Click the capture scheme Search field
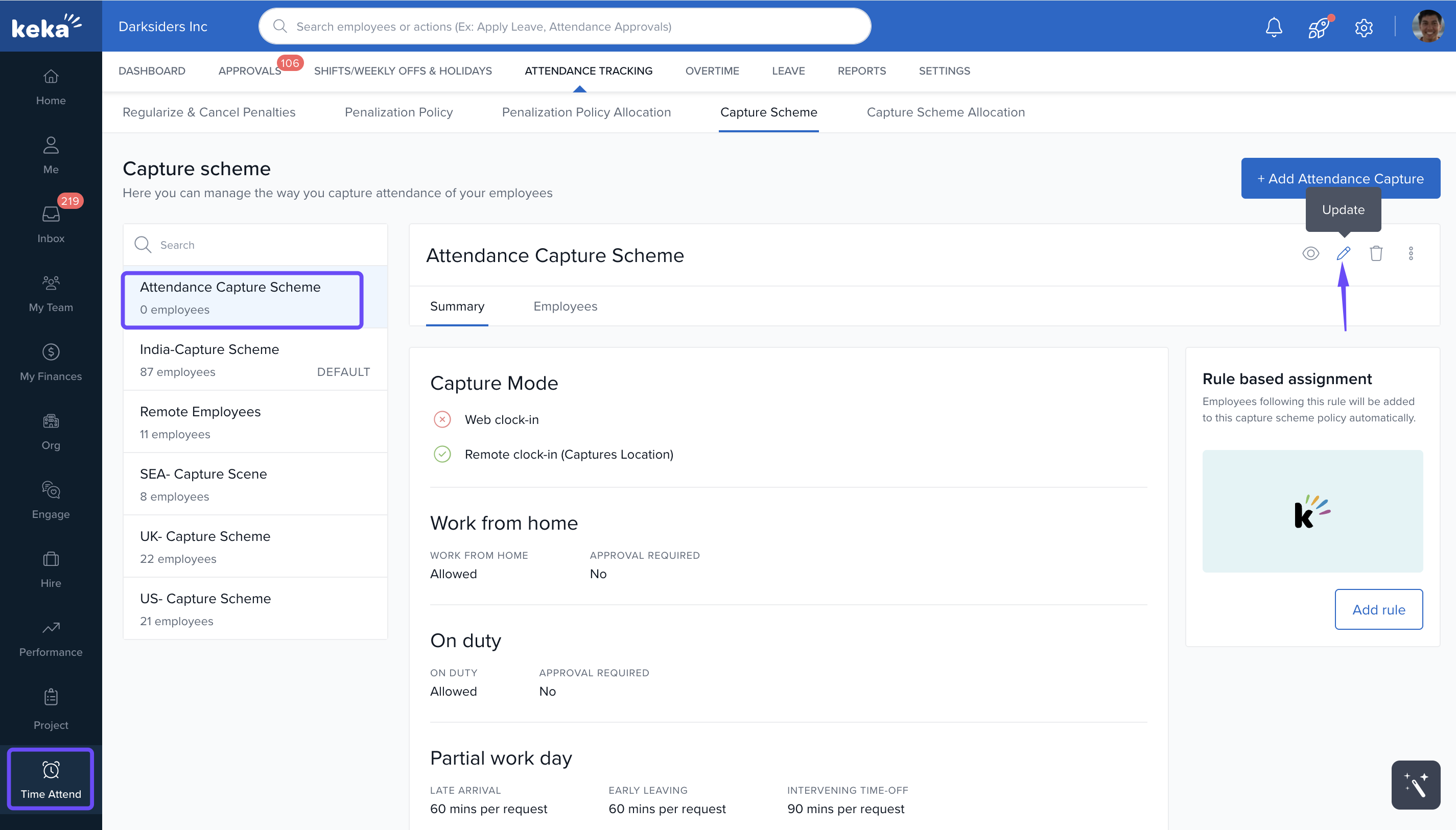 262,245
